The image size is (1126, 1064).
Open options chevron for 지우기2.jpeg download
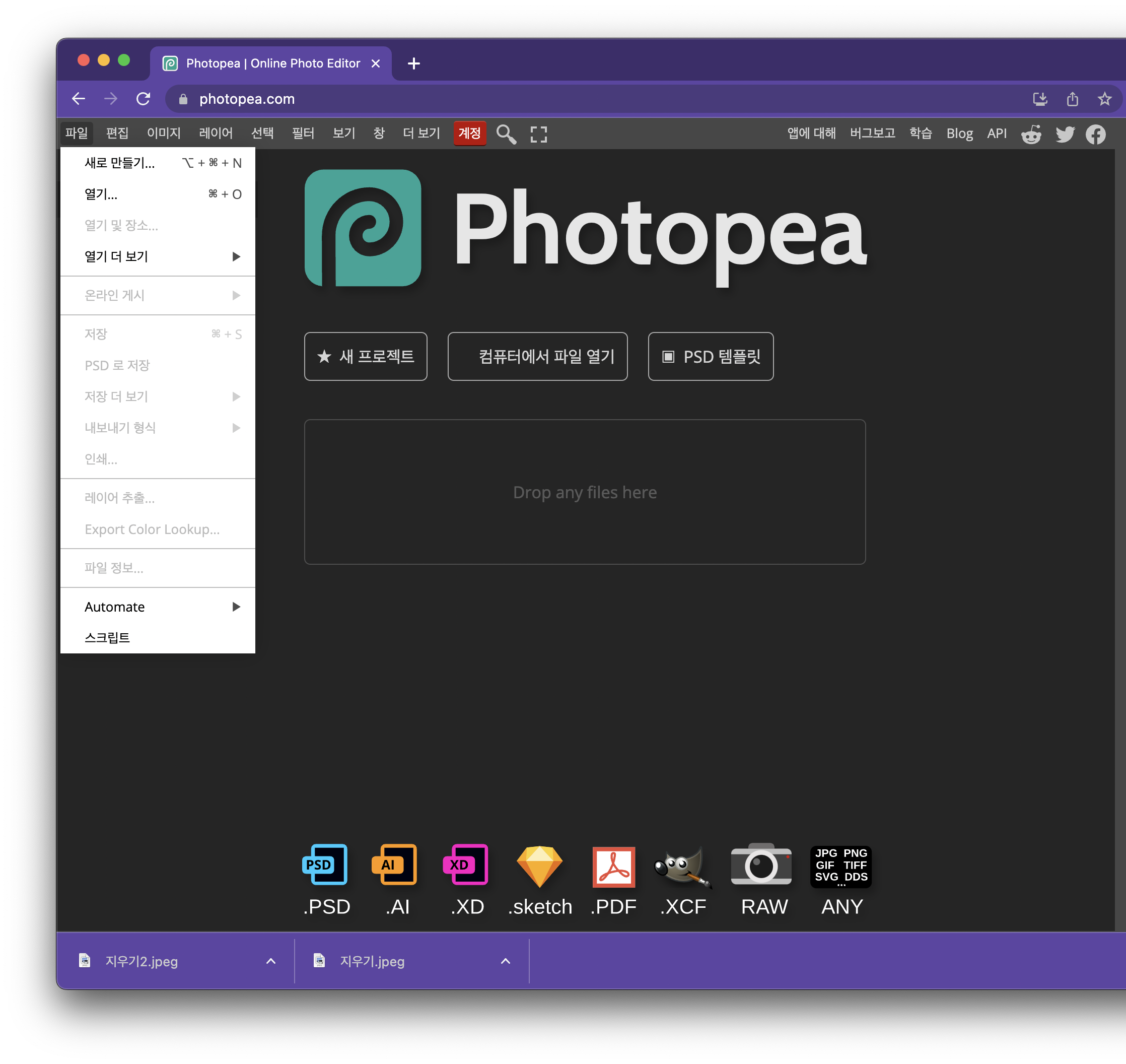click(x=271, y=961)
